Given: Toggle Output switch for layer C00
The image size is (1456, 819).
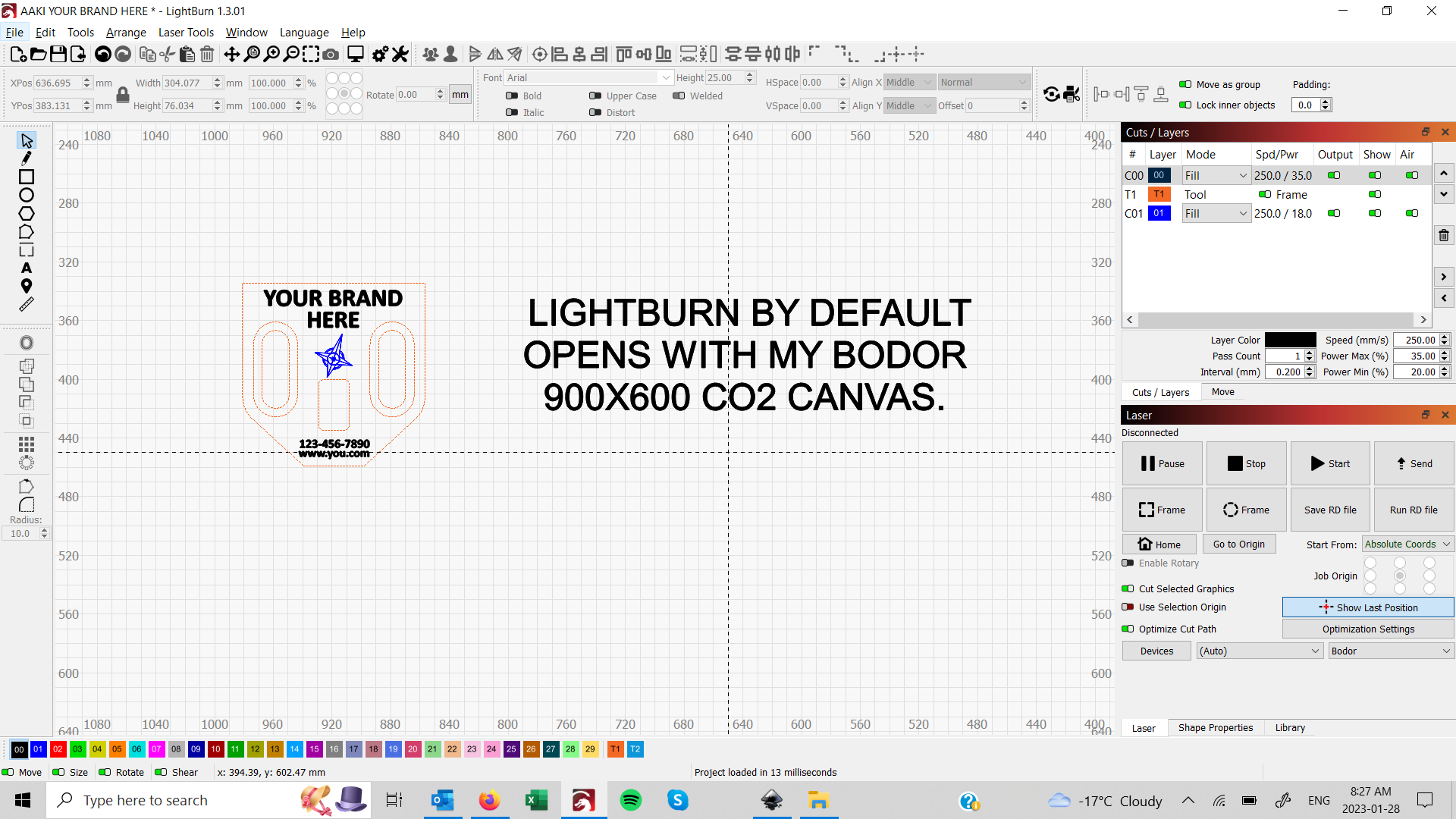Looking at the screenshot, I should pos(1334,175).
